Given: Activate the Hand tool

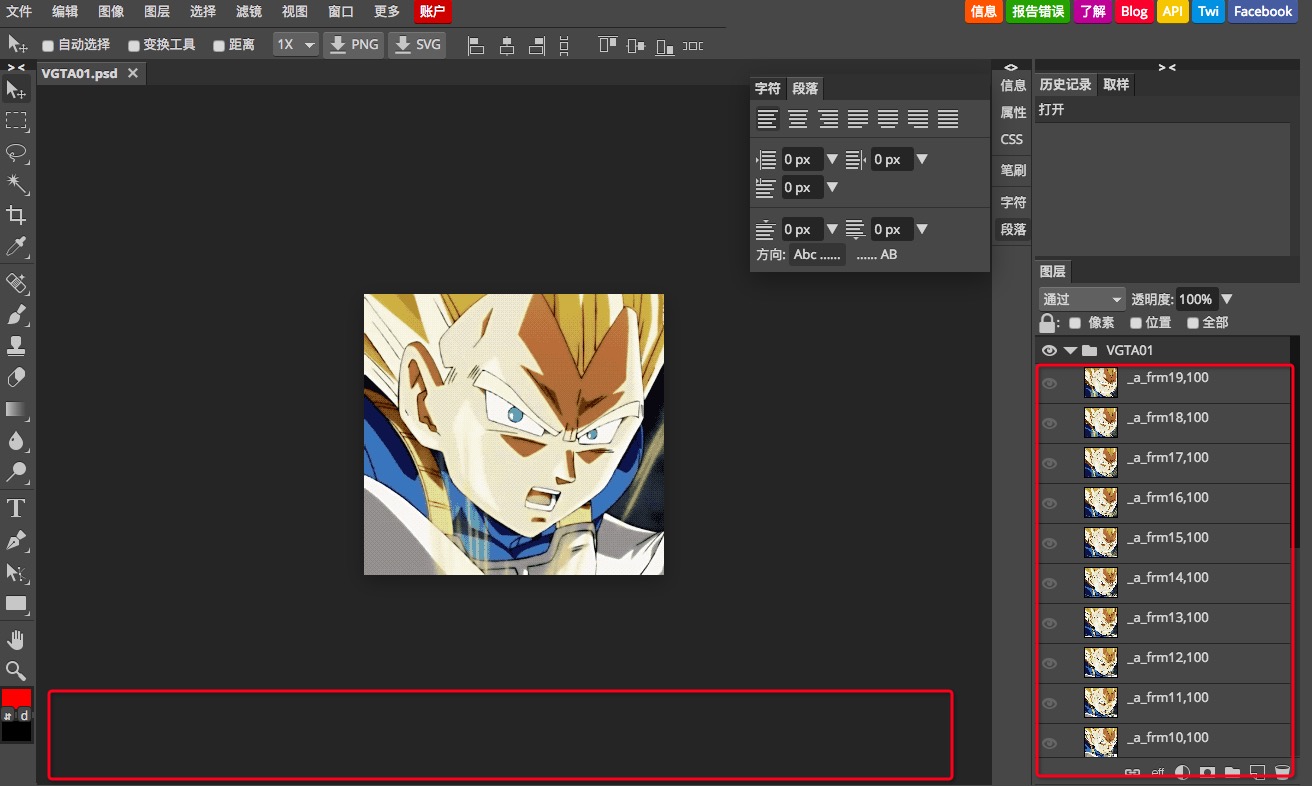Looking at the screenshot, I should pyautogui.click(x=16, y=639).
